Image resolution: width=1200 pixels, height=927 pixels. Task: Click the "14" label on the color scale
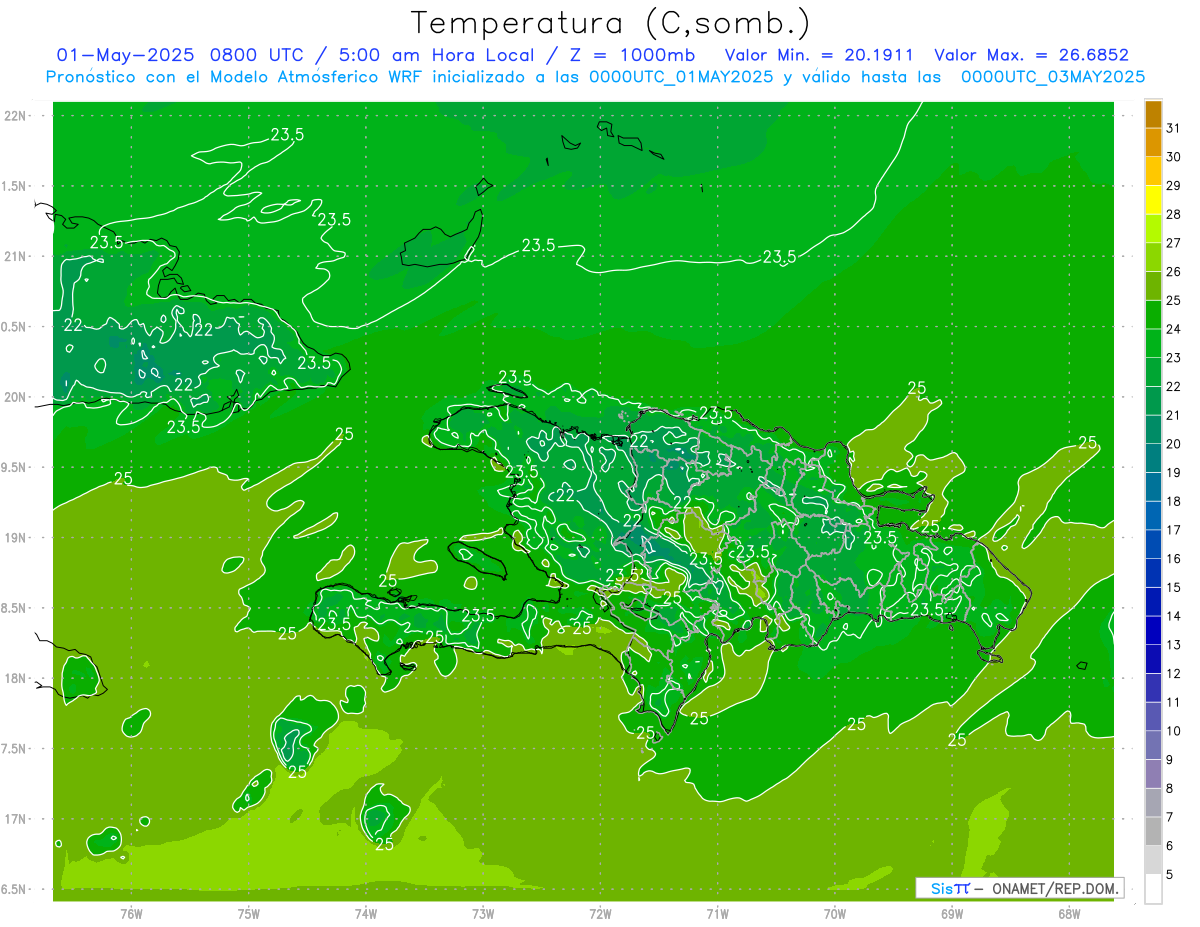[1173, 616]
